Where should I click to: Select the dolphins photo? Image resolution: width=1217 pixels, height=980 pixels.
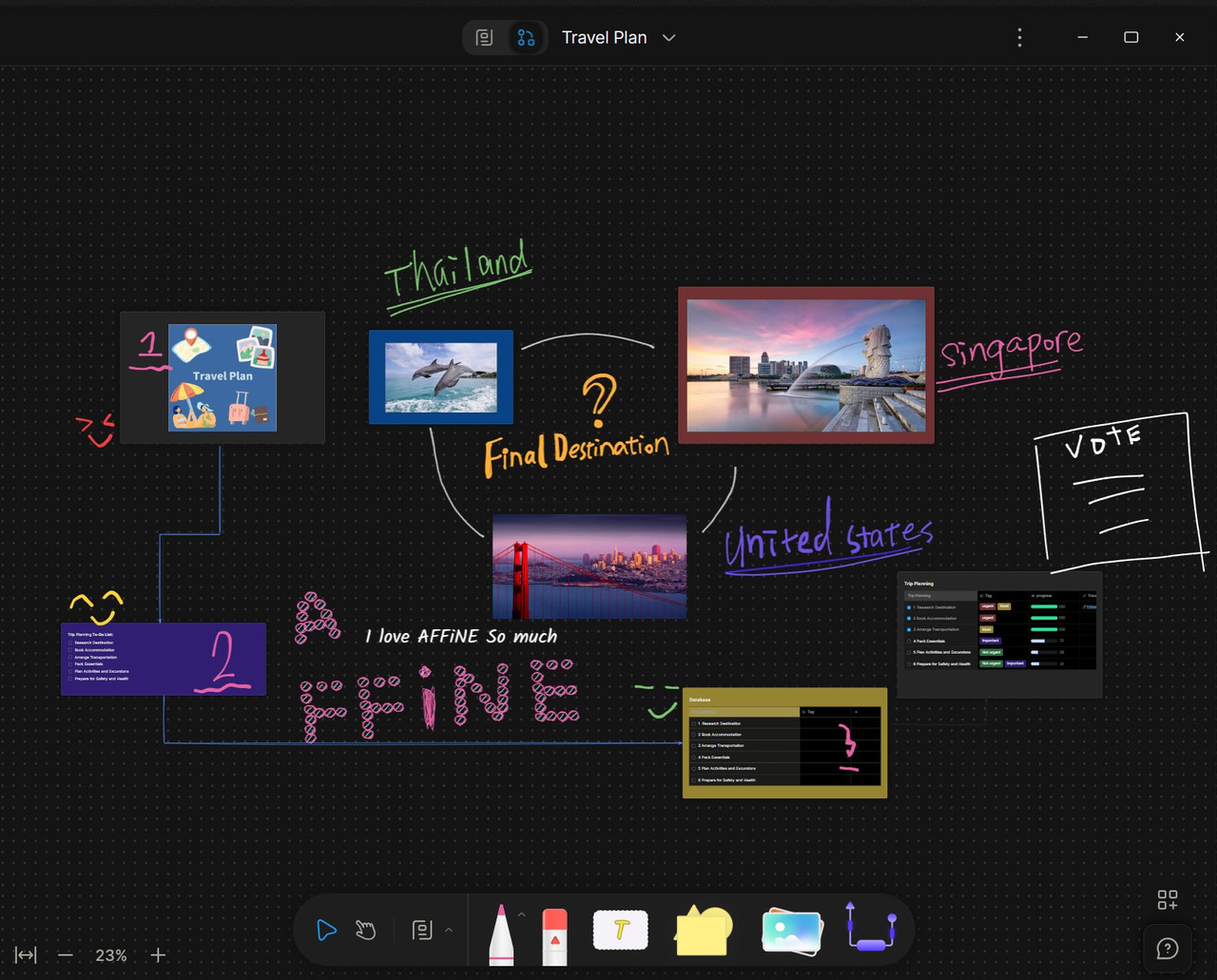440,377
